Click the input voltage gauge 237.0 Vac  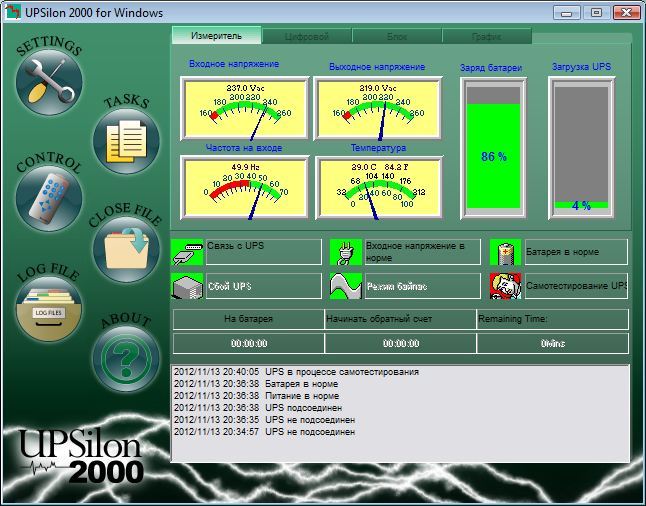click(x=245, y=109)
